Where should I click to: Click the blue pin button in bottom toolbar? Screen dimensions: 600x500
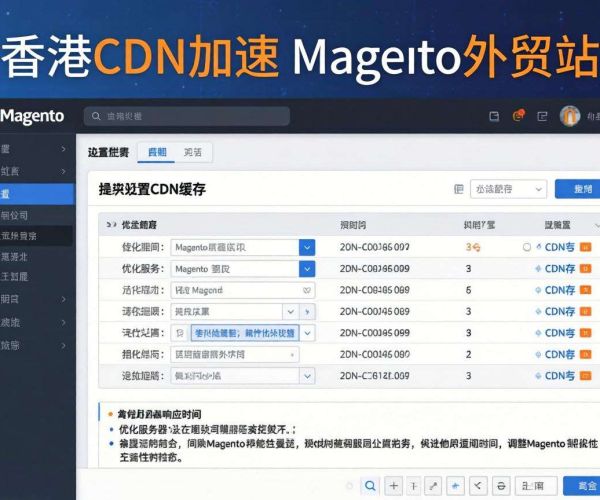[455, 486]
